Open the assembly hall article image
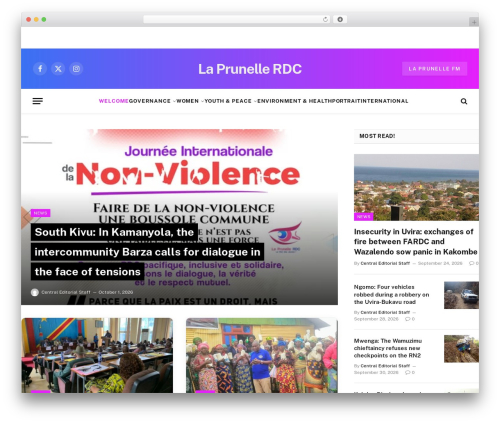The height and width of the screenshot is (423, 500). pos(97,355)
